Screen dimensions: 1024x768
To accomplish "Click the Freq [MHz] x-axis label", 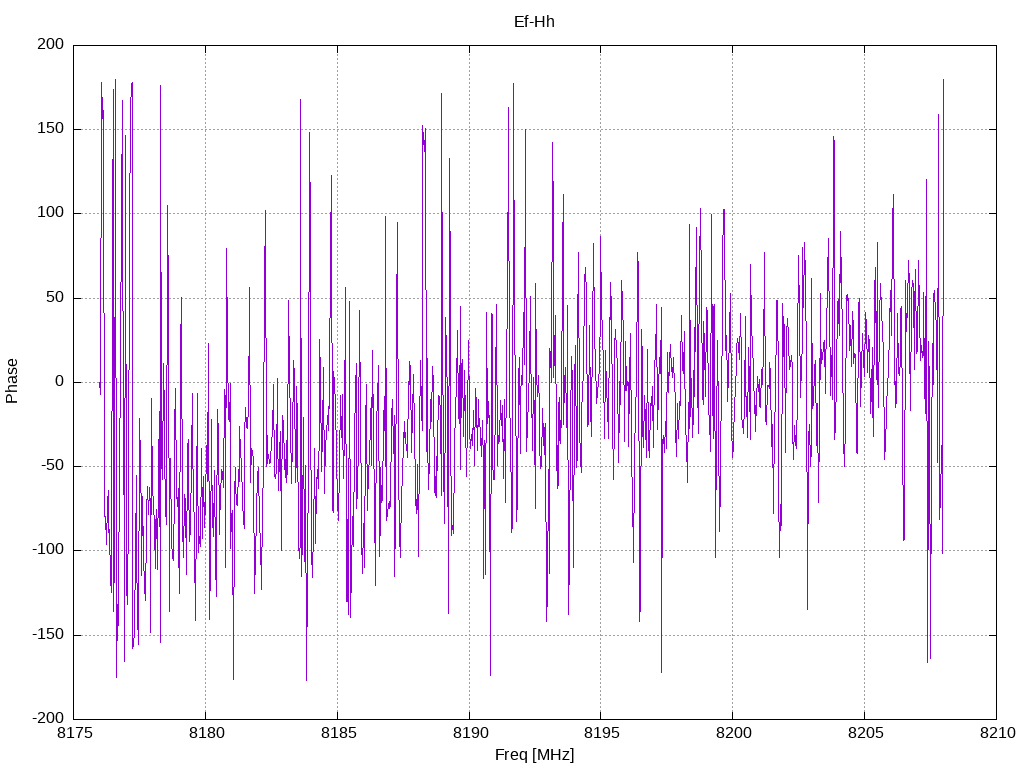I will [534, 755].
